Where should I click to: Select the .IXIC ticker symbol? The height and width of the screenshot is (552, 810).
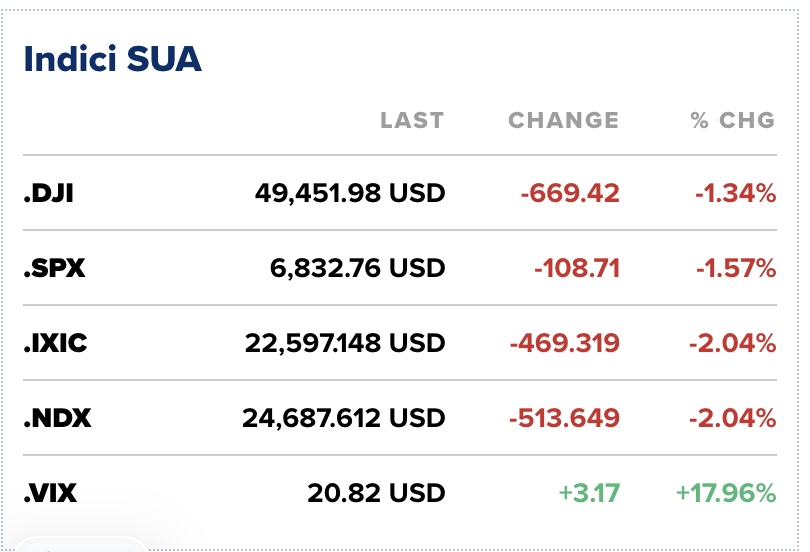point(55,343)
